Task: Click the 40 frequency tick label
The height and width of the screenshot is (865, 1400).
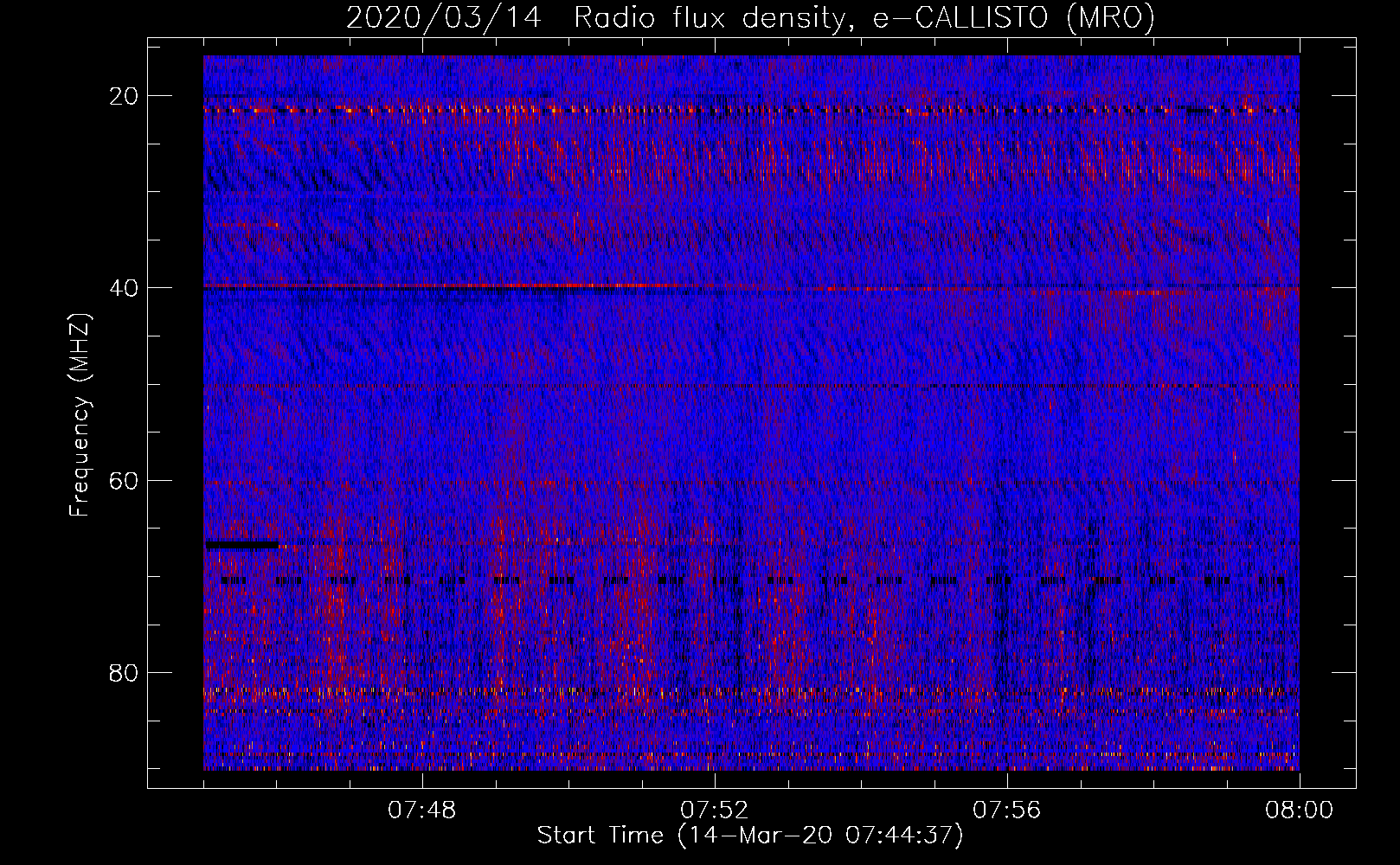Action: pos(124,288)
